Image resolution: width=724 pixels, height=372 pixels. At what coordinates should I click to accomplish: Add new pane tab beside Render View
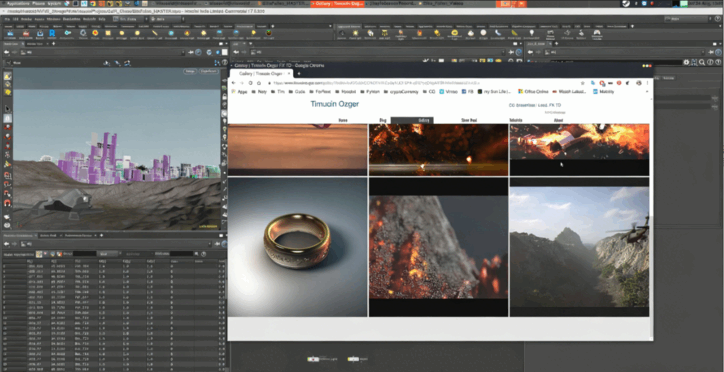click(x=53, y=43)
